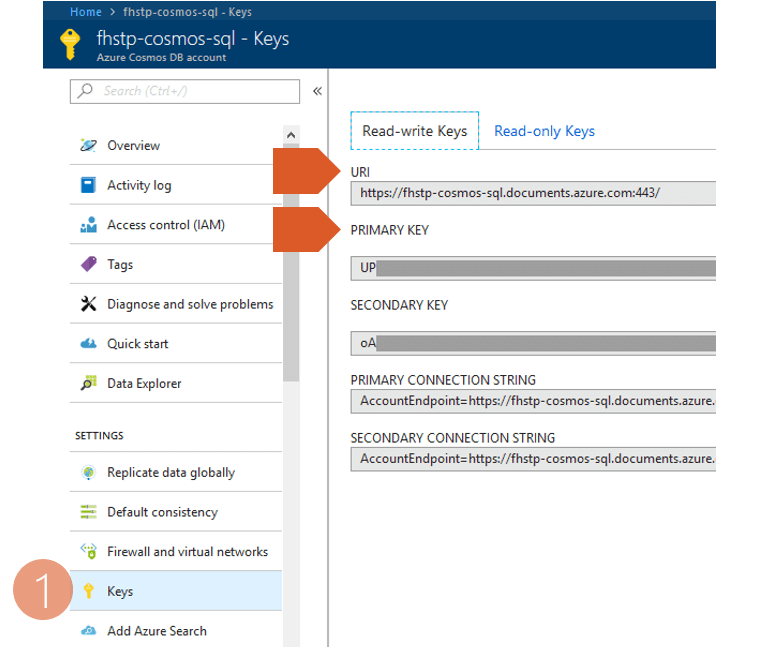Click the yellow Keys icon in sidebar
This screenshot has height=647, width=759.
(88, 591)
